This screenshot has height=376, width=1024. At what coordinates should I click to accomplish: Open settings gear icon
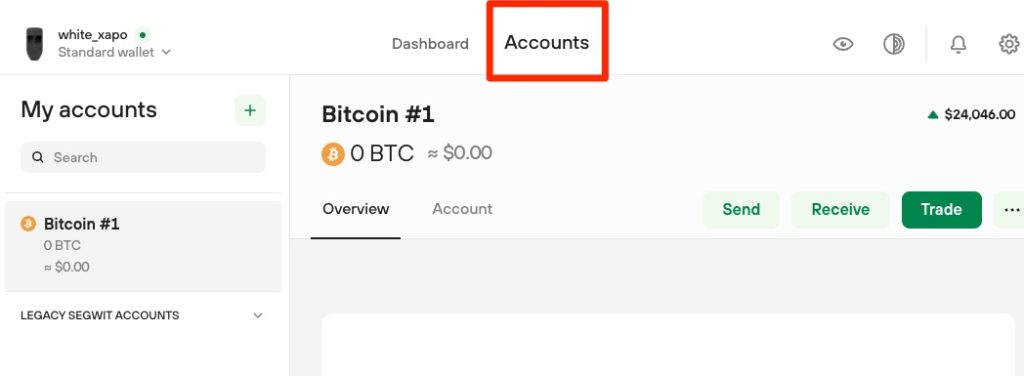1009,44
